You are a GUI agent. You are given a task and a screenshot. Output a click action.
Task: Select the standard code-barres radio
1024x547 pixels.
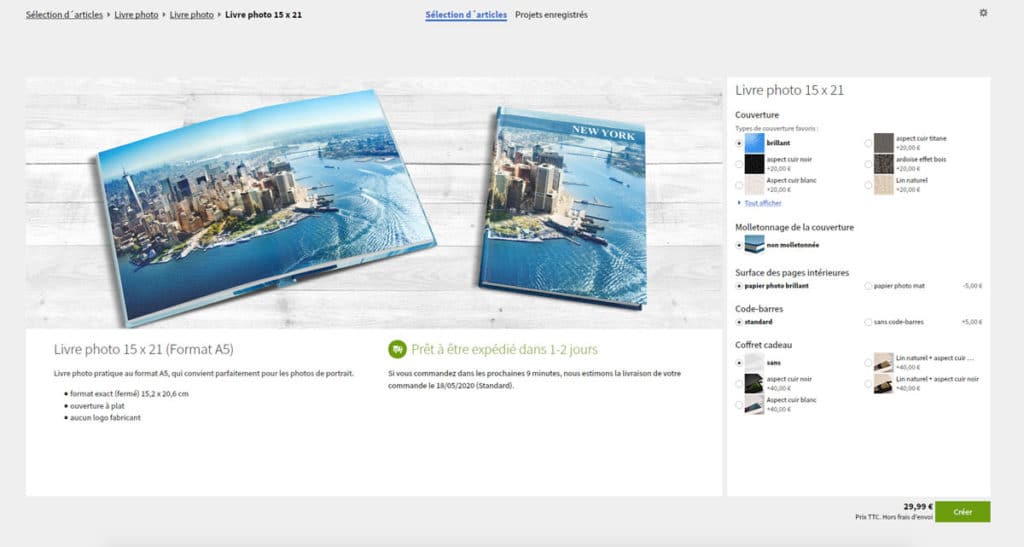coord(739,322)
